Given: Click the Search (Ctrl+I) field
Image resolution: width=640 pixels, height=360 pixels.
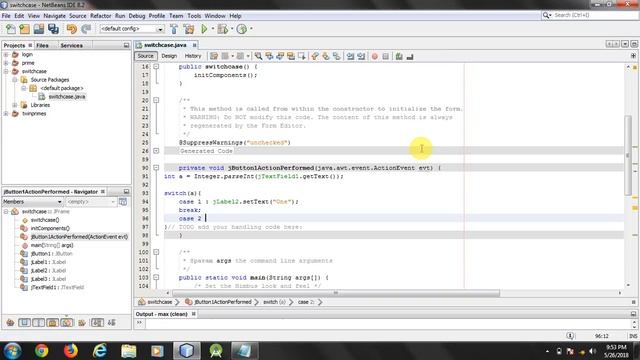Looking at the screenshot, I should pyautogui.click(x=590, y=15).
